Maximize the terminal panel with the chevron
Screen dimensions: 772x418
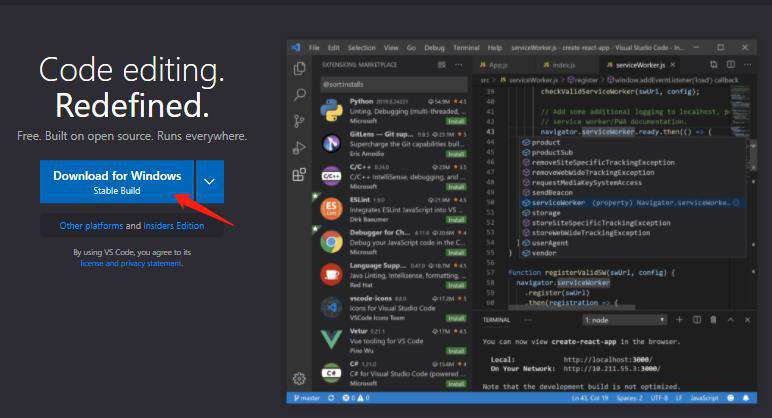point(731,320)
